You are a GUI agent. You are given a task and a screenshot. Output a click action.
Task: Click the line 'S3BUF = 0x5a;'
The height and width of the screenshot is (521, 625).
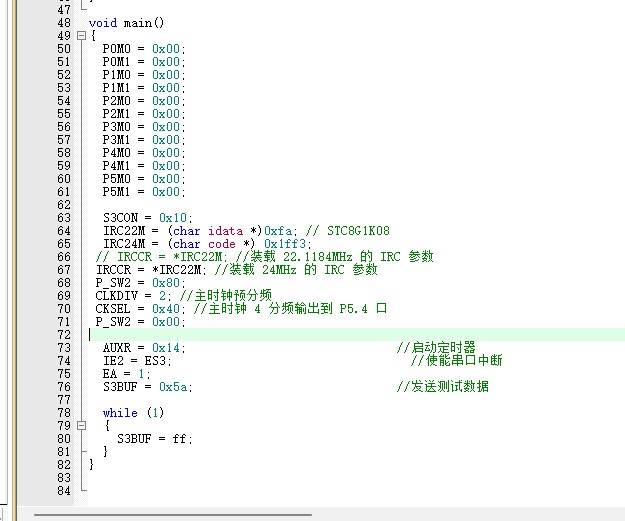(148, 387)
